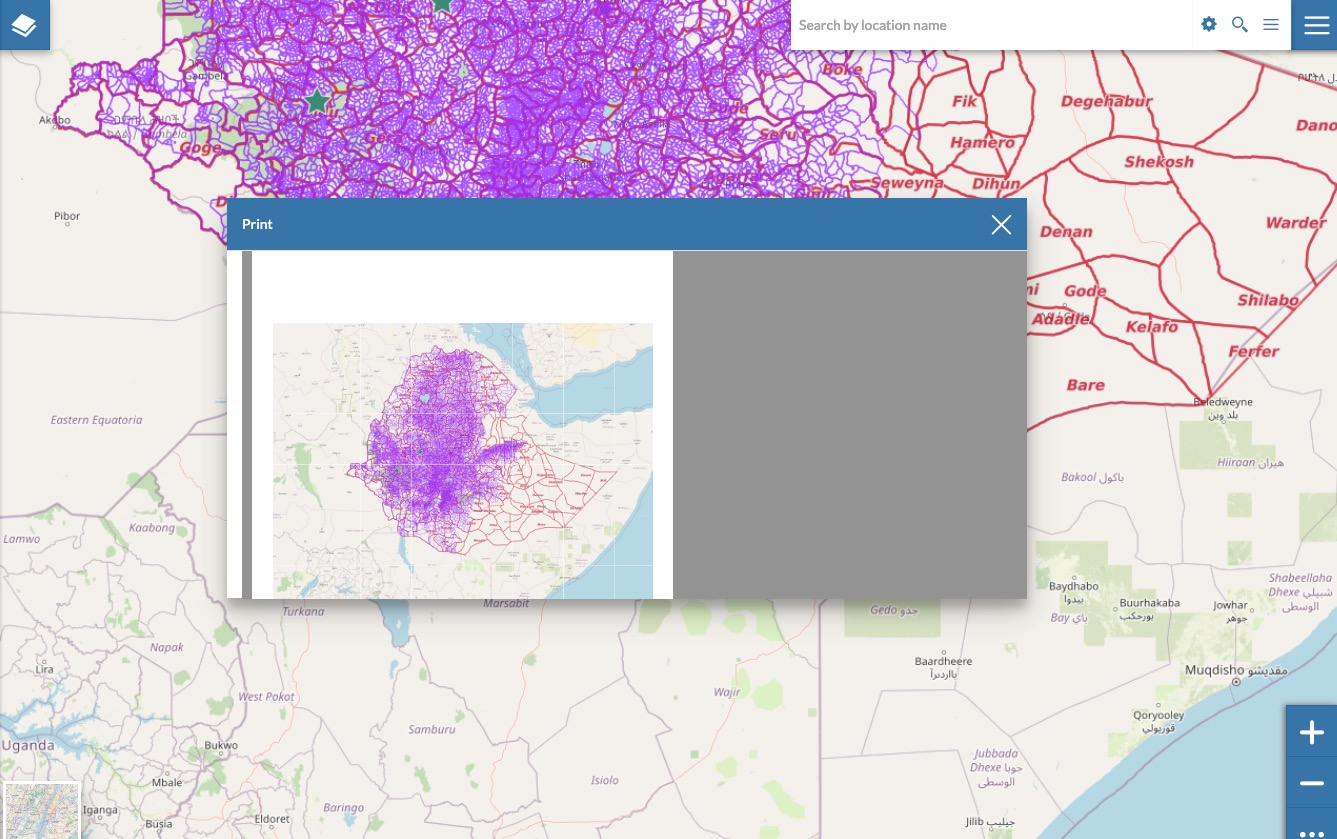Click the Samburu map label
Image resolution: width=1337 pixels, height=839 pixels.
coord(432,730)
